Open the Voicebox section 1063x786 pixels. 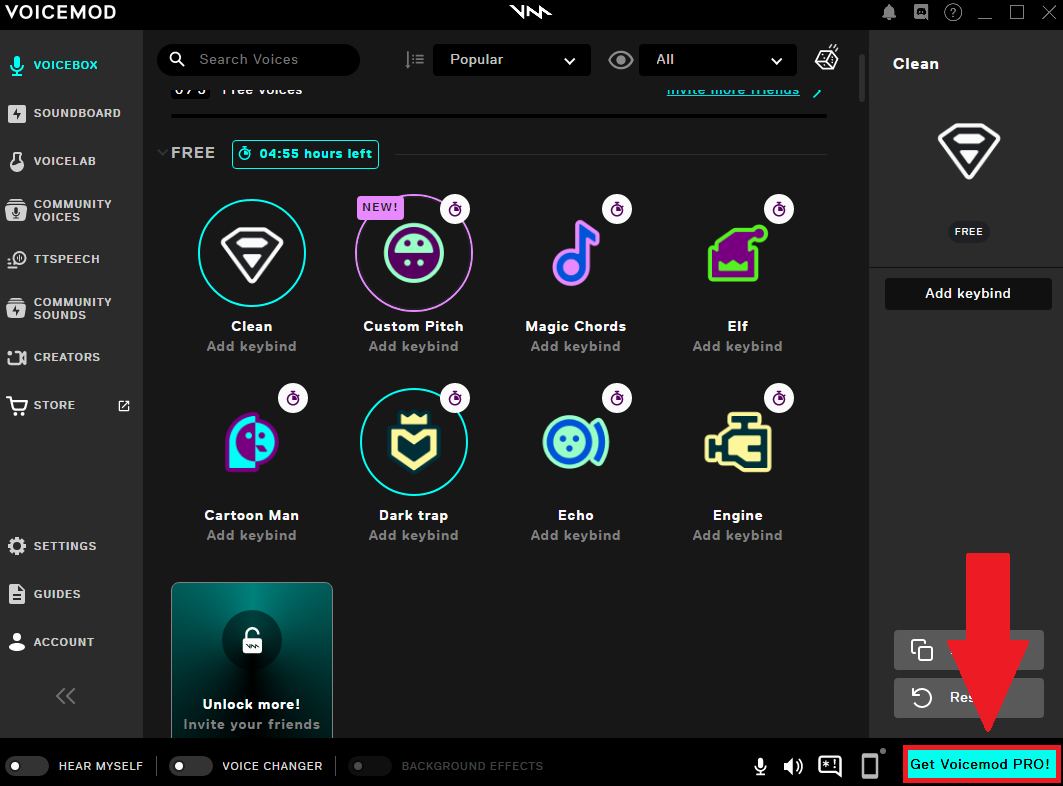[x=66, y=65]
